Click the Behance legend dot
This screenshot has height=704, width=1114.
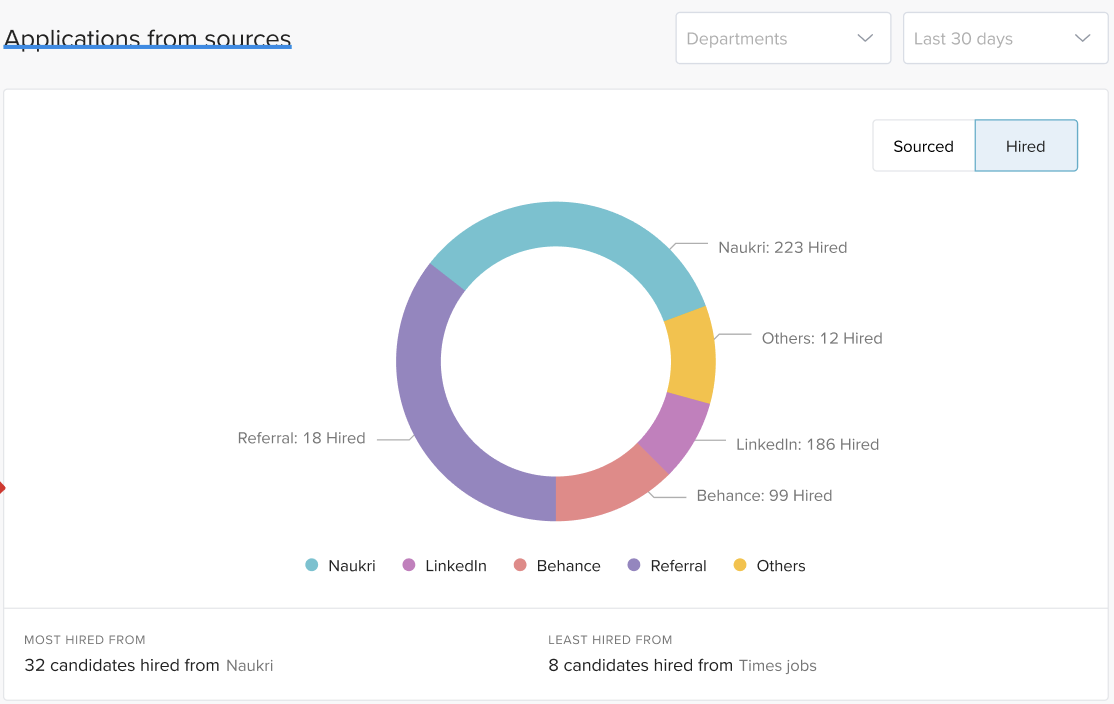520,566
